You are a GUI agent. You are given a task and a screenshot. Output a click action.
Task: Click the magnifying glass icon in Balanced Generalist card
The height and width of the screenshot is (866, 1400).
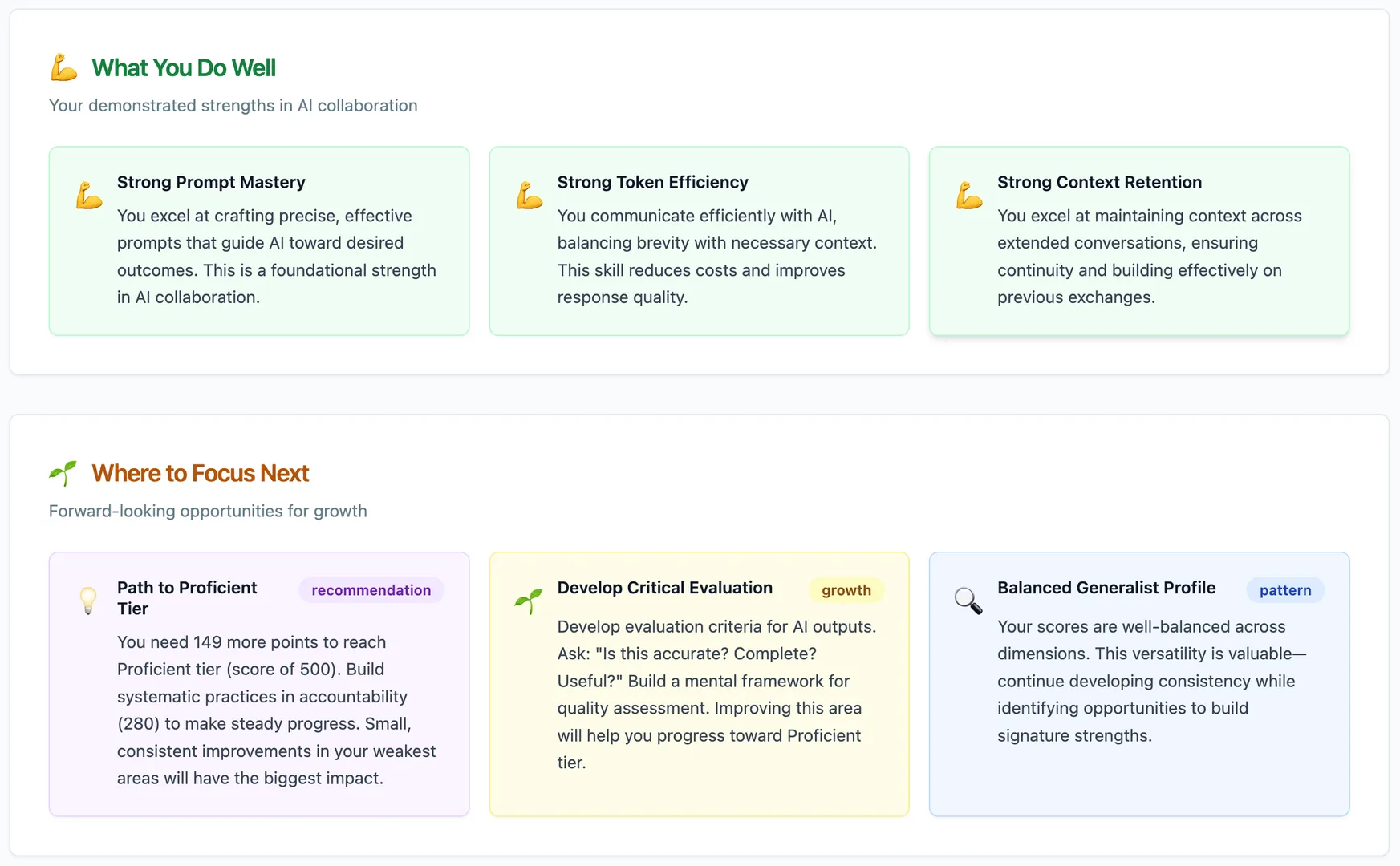point(968,601)
